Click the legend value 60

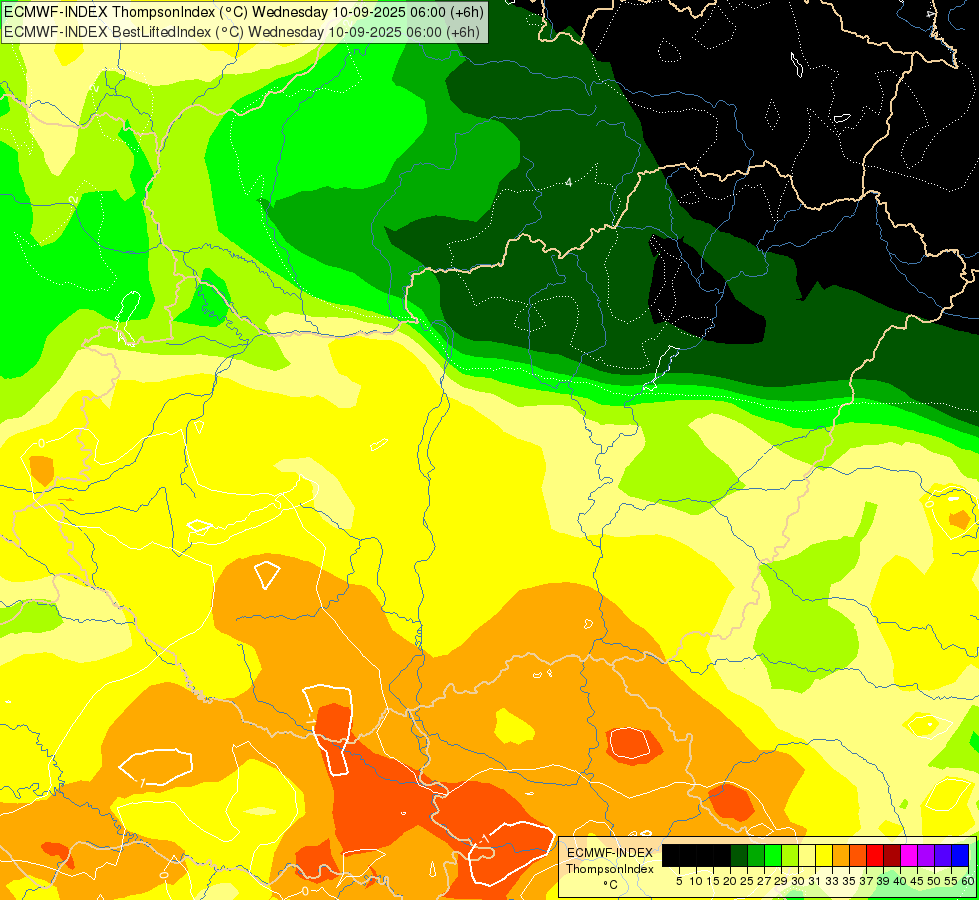coord(968,881)
